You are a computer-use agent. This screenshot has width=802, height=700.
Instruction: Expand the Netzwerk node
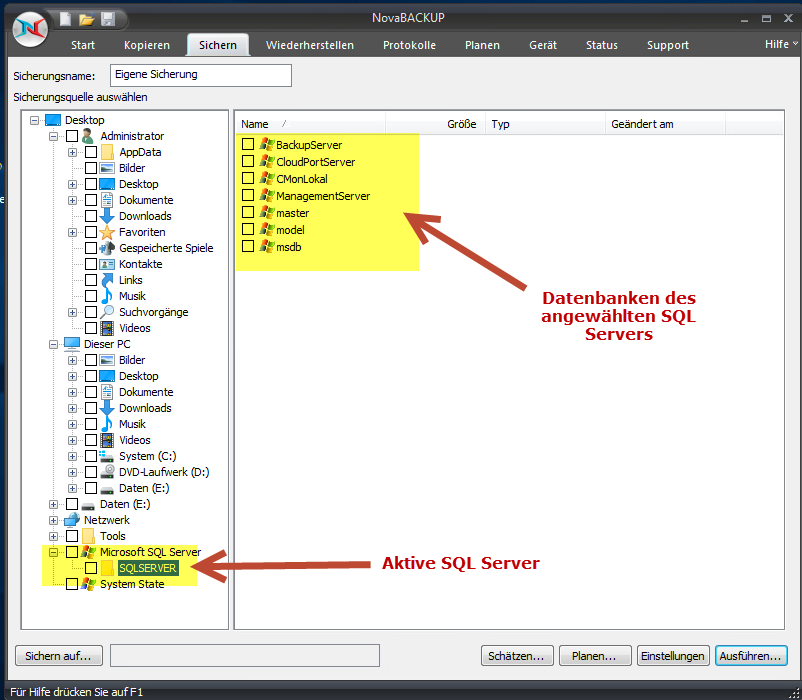53,520
